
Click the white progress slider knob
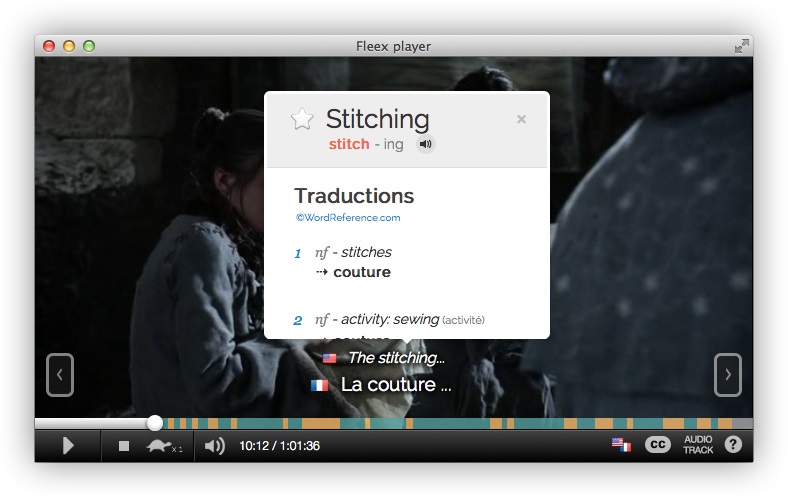155,423
